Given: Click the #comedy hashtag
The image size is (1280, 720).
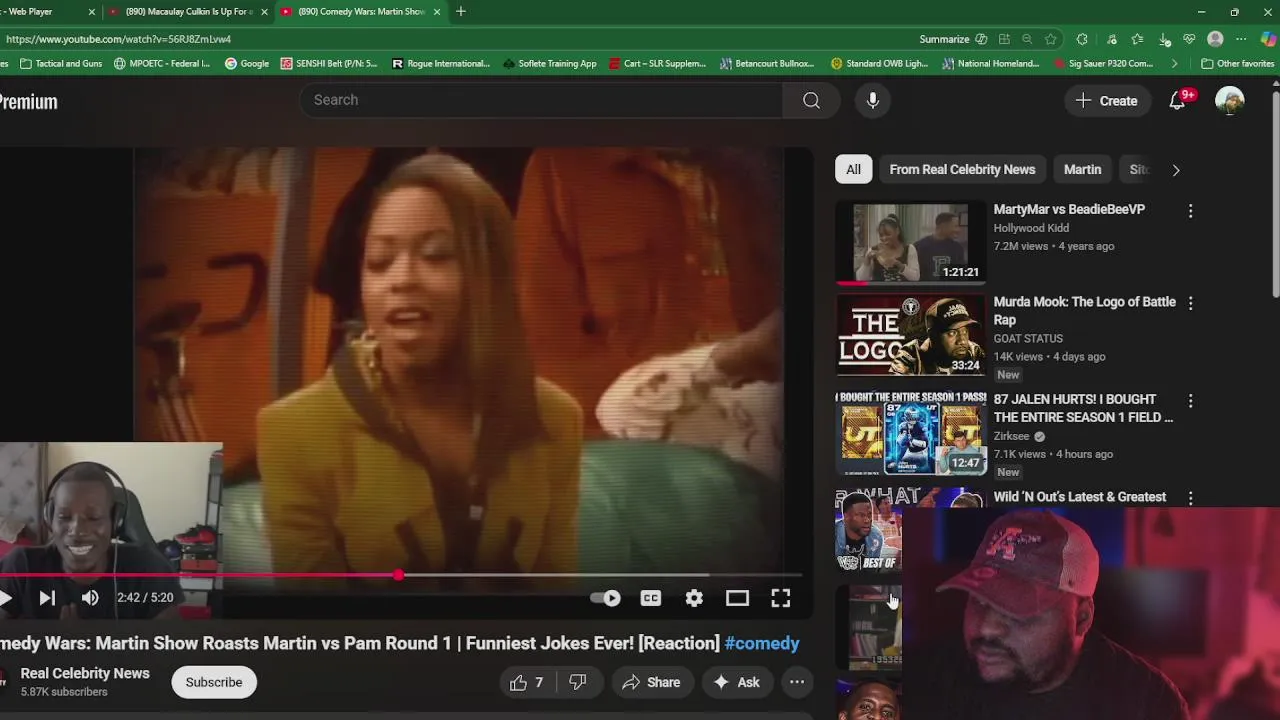Looking at the screenshot, I should (x=762, y=643).
